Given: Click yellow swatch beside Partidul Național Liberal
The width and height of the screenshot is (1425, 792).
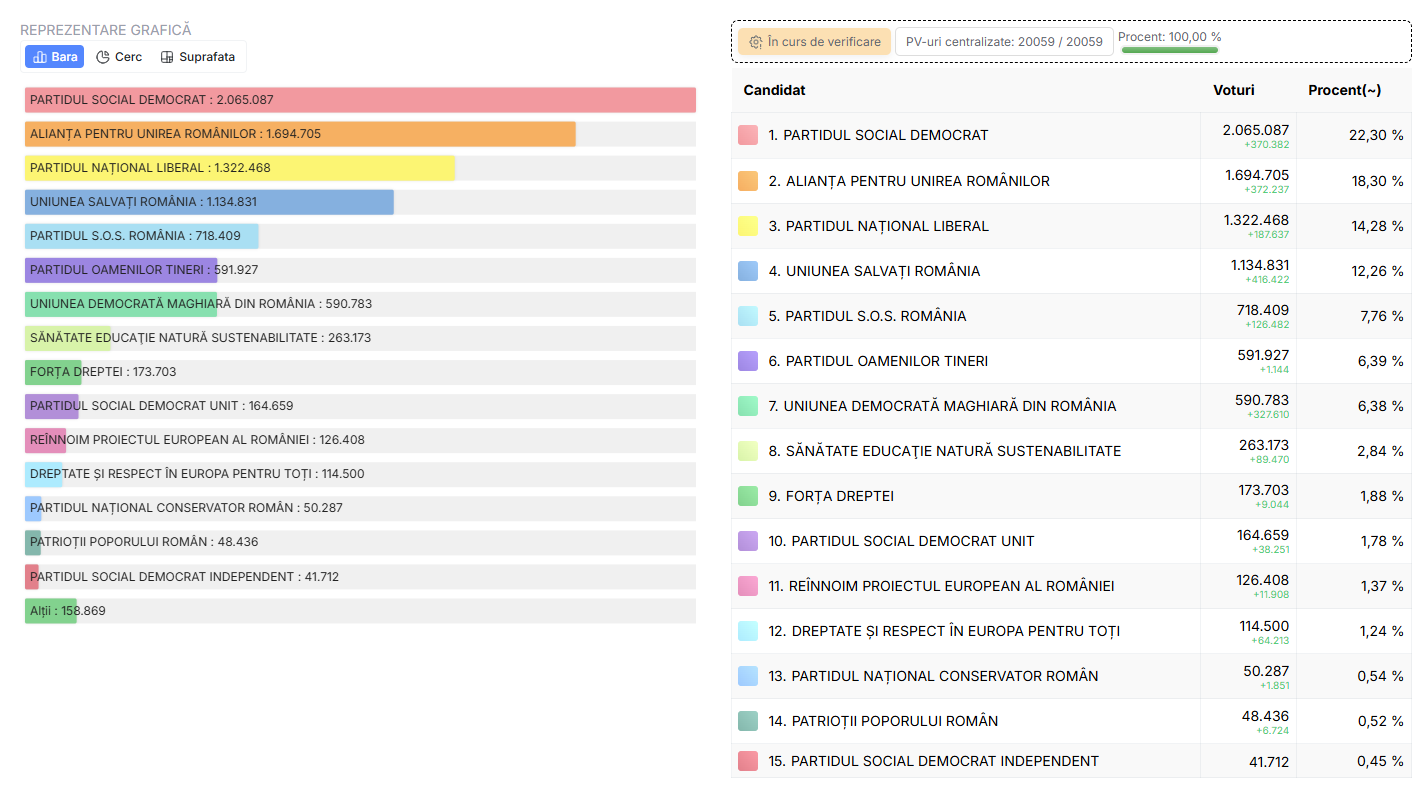Looking at the screenshot, I should 748,226.
